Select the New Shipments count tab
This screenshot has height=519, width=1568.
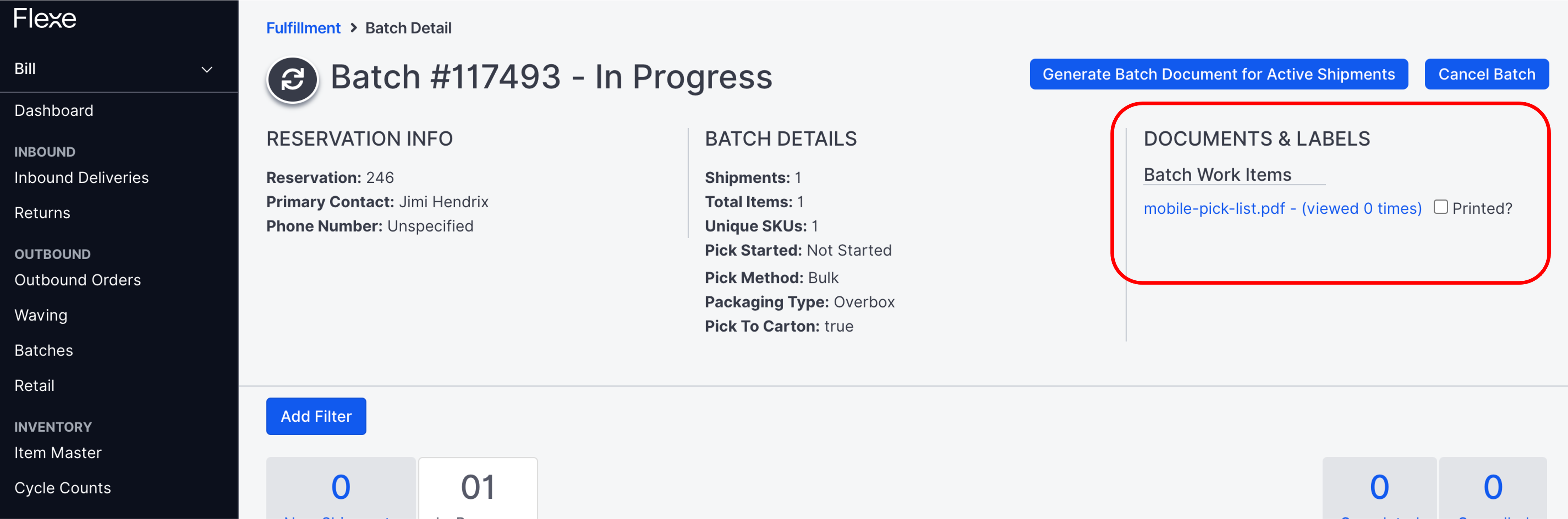pyautogui.click(x=341, y=487)
